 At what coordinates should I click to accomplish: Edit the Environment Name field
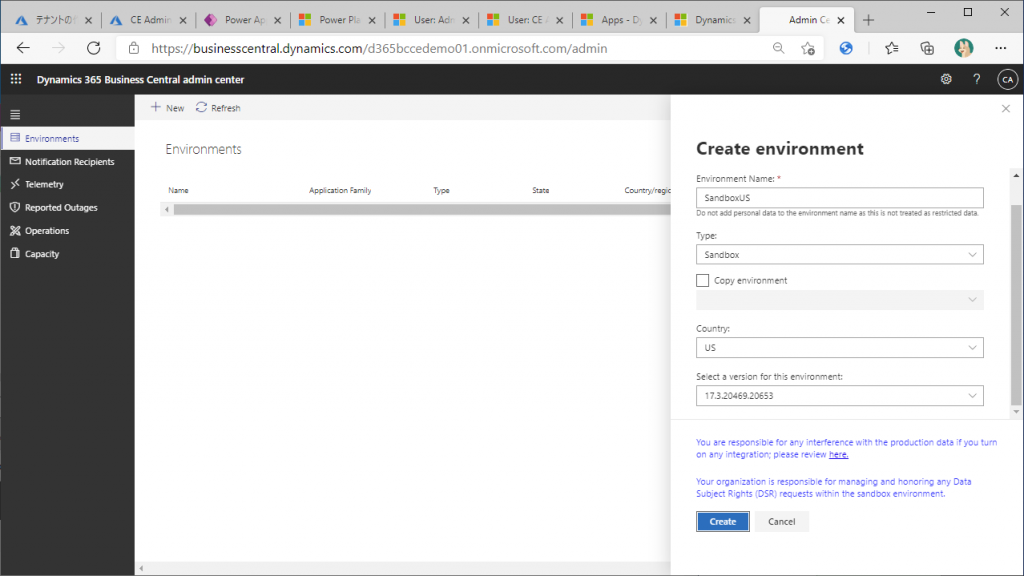coord(839,198)
